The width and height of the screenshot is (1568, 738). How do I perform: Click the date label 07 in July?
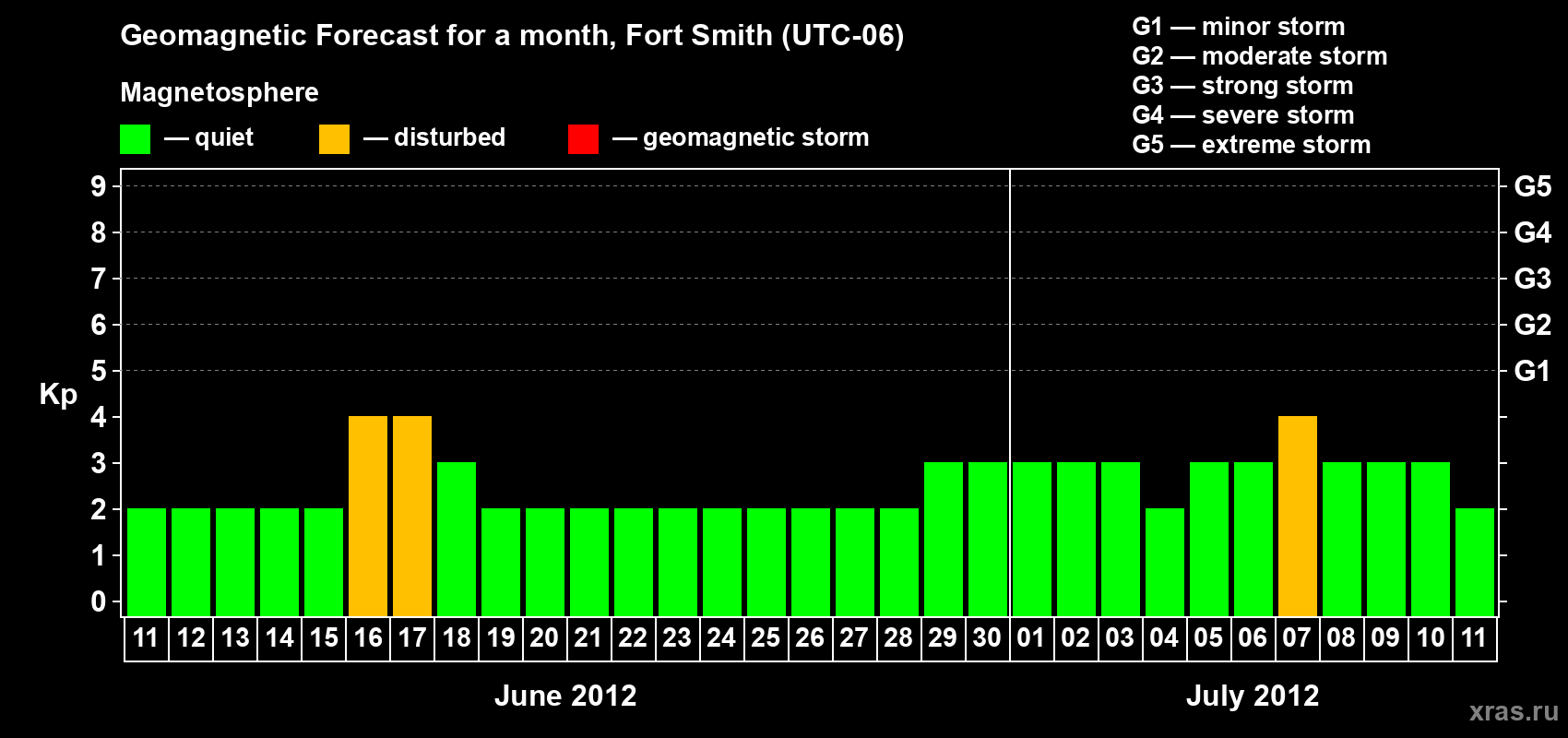tap(1297, 637)
